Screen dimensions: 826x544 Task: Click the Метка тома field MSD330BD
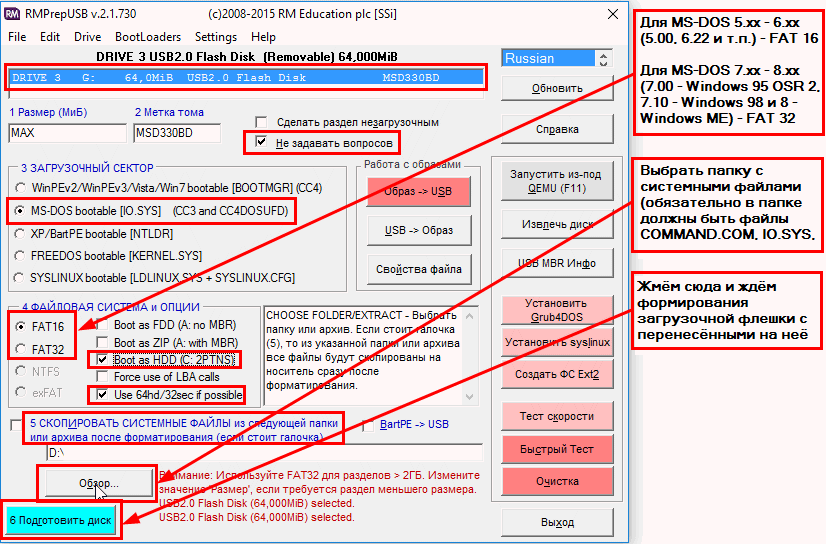click(177, 133)
